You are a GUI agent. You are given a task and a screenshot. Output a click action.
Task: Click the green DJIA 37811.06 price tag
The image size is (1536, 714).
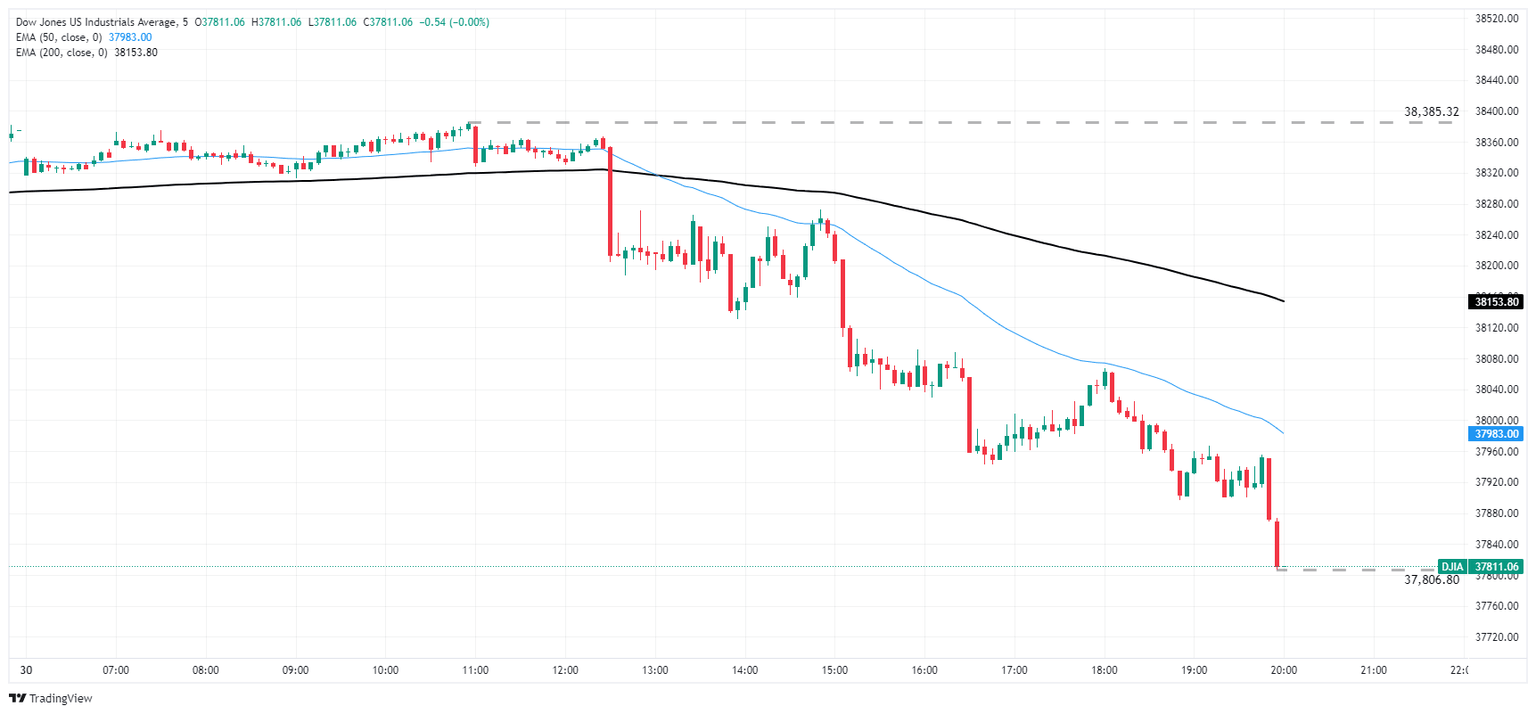point(1480,566)
